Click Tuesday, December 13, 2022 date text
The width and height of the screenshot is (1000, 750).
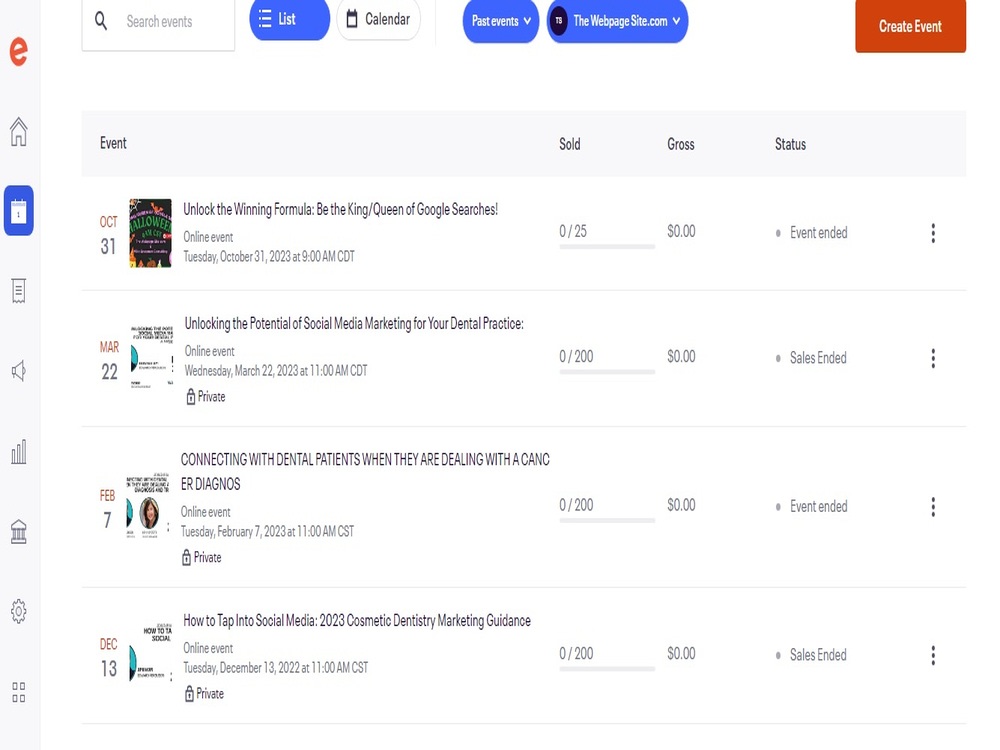276,668
